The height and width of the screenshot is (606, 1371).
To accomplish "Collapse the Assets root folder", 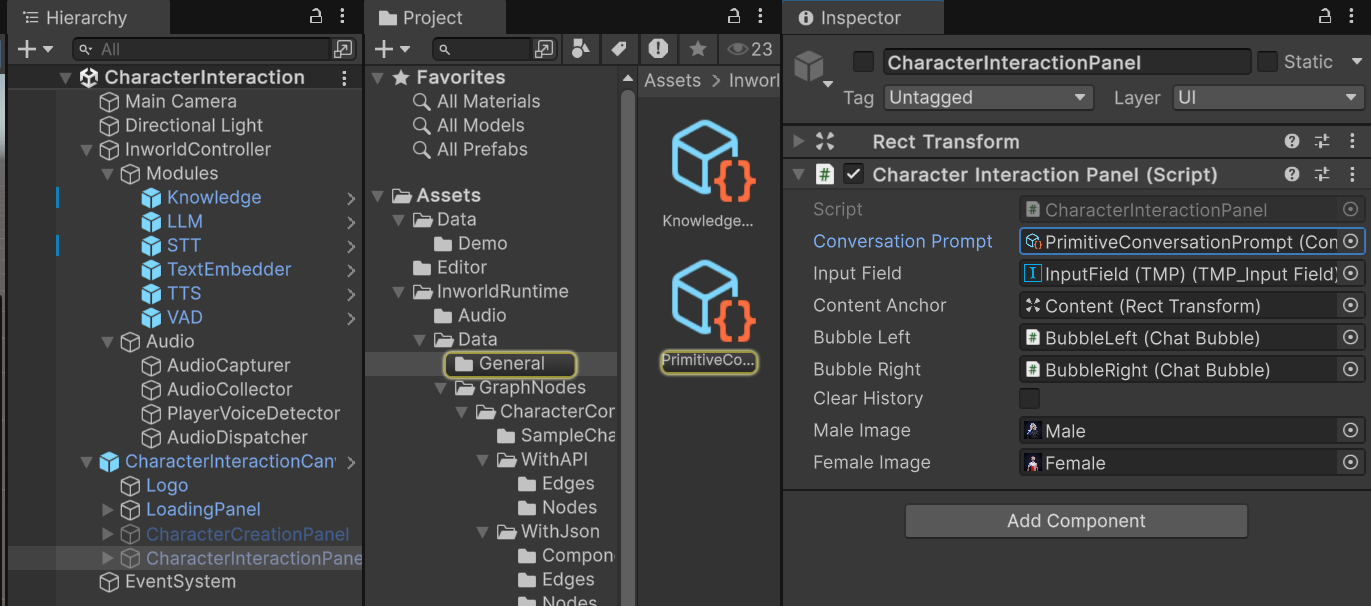I will point(378,196).
